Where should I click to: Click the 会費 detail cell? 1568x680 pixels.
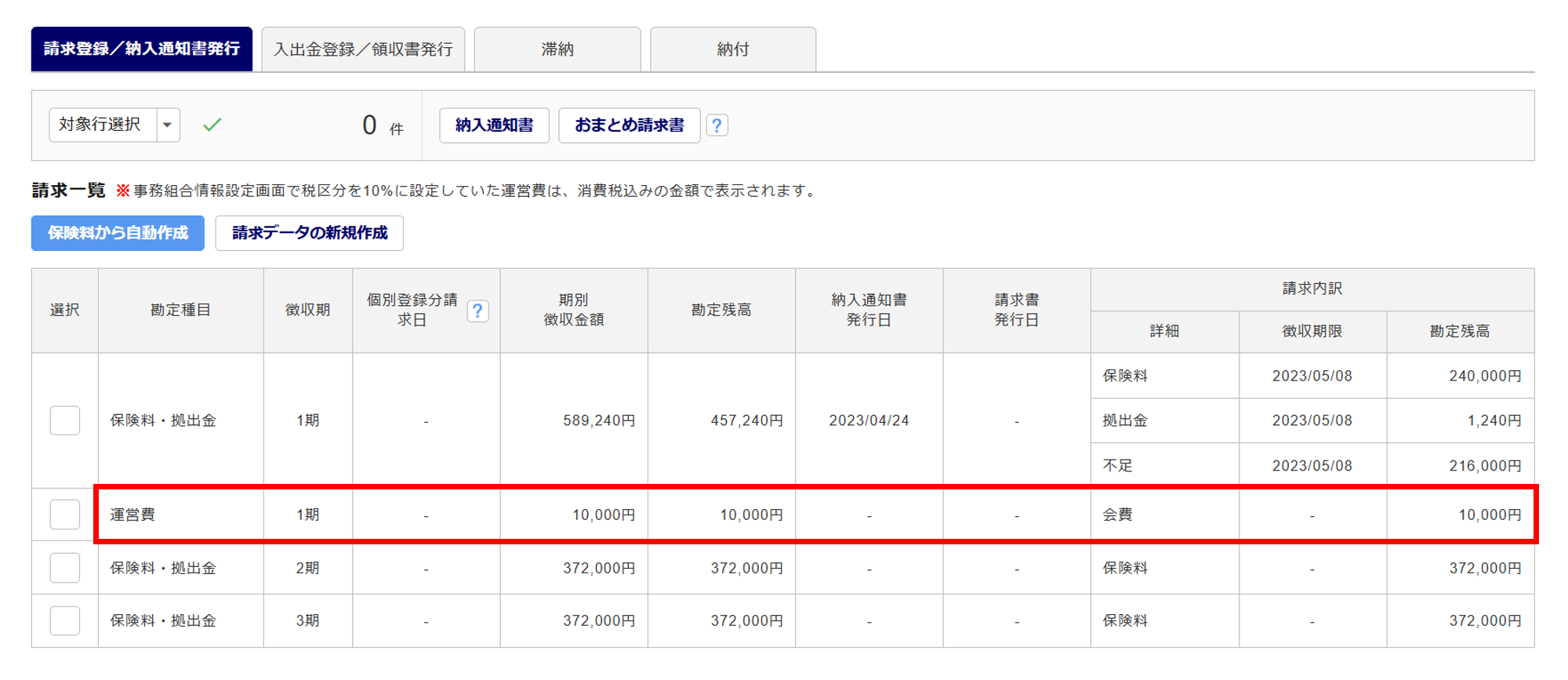click(1118, 515)
